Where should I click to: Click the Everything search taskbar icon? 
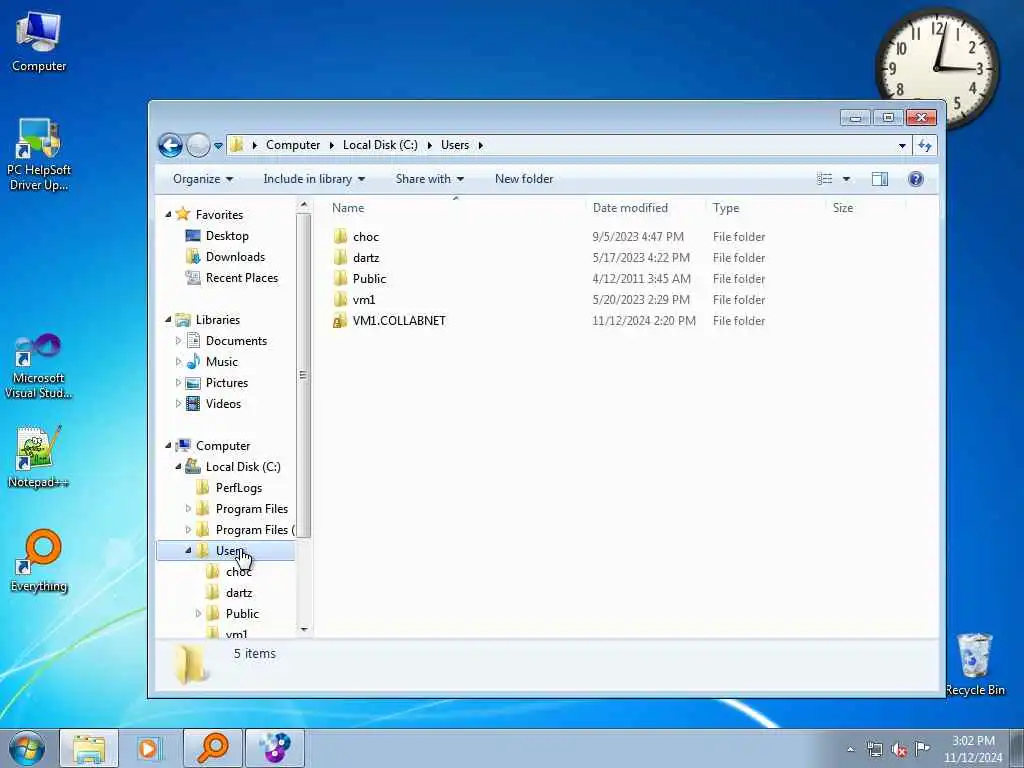(x=212, y=748)
